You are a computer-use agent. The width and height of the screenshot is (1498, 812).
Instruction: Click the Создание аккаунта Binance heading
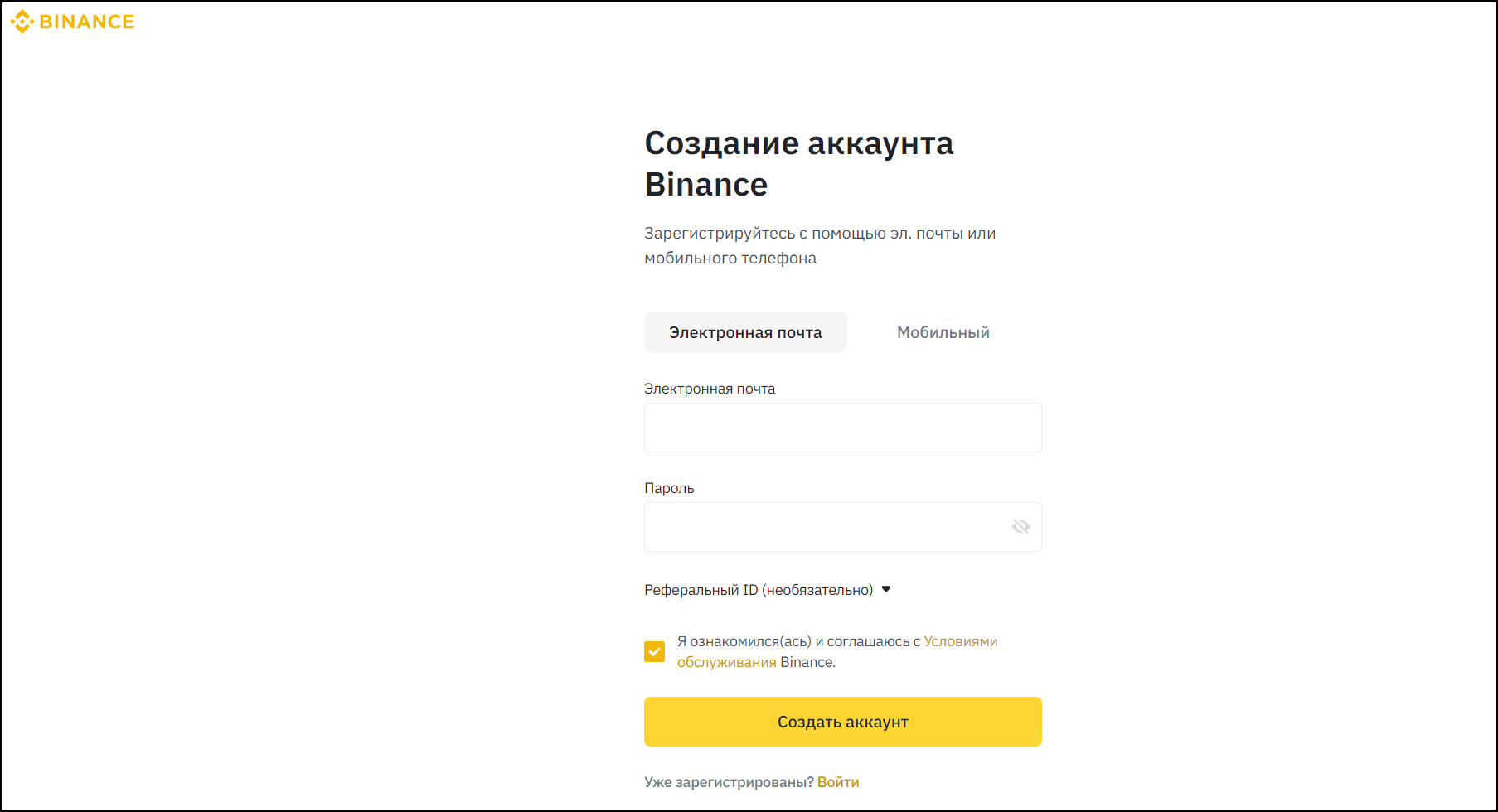tap(799, 164)
